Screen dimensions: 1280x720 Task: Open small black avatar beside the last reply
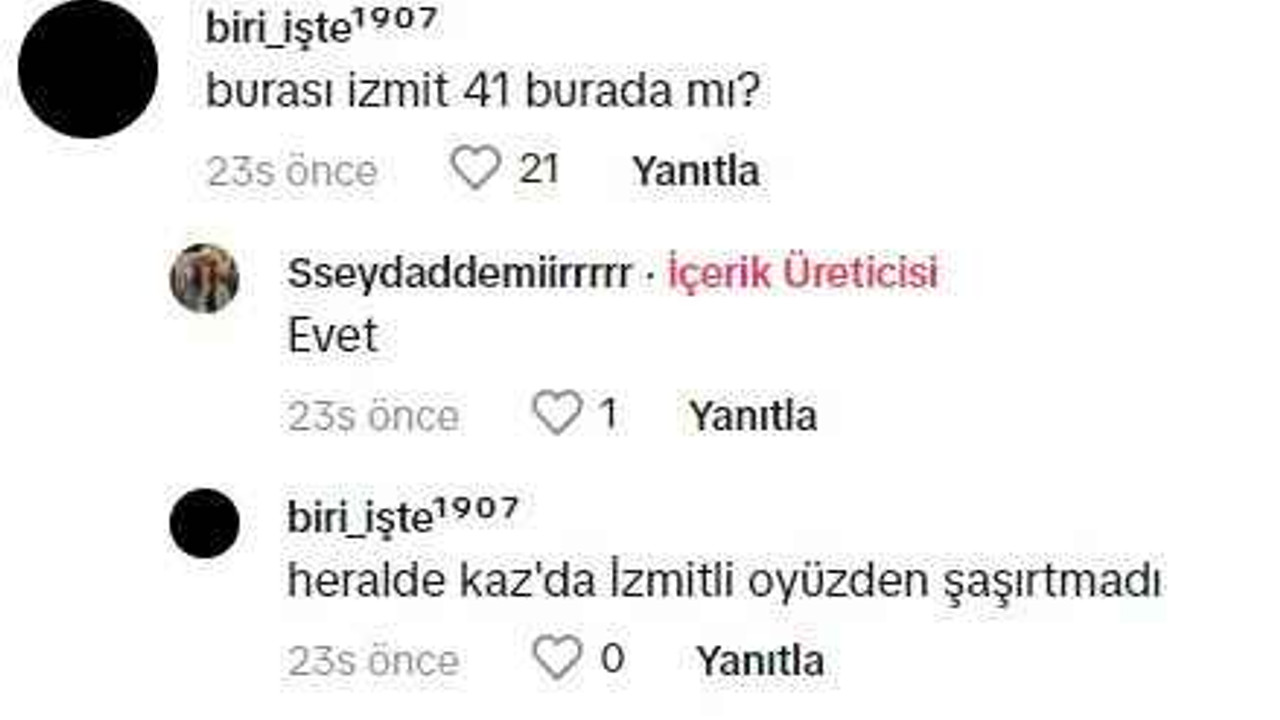click(204, 523)
